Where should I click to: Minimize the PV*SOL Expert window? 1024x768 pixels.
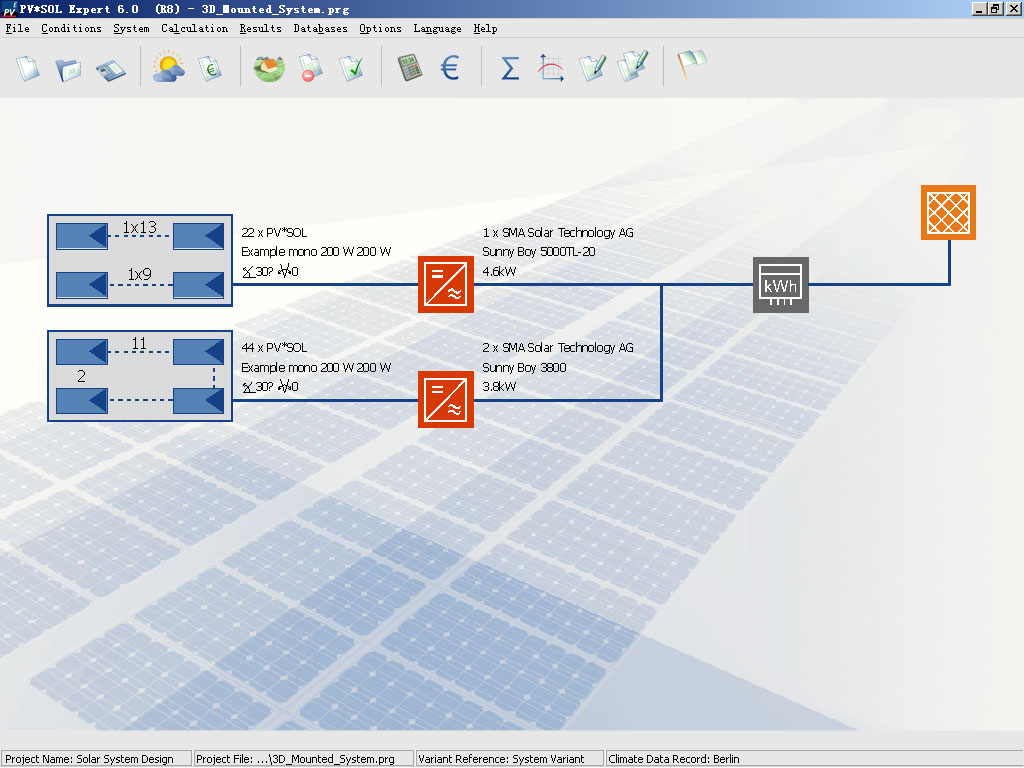(x=979, y=8)
